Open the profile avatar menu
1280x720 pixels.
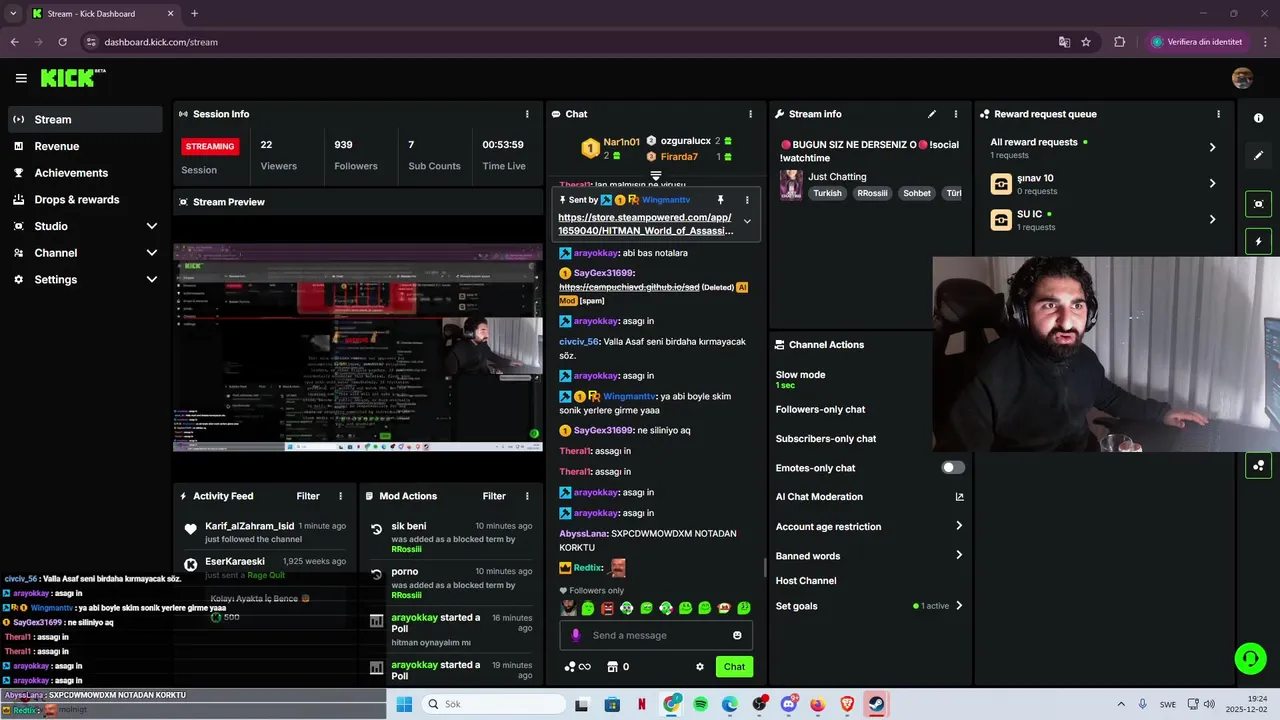(x=1242, y=78)
